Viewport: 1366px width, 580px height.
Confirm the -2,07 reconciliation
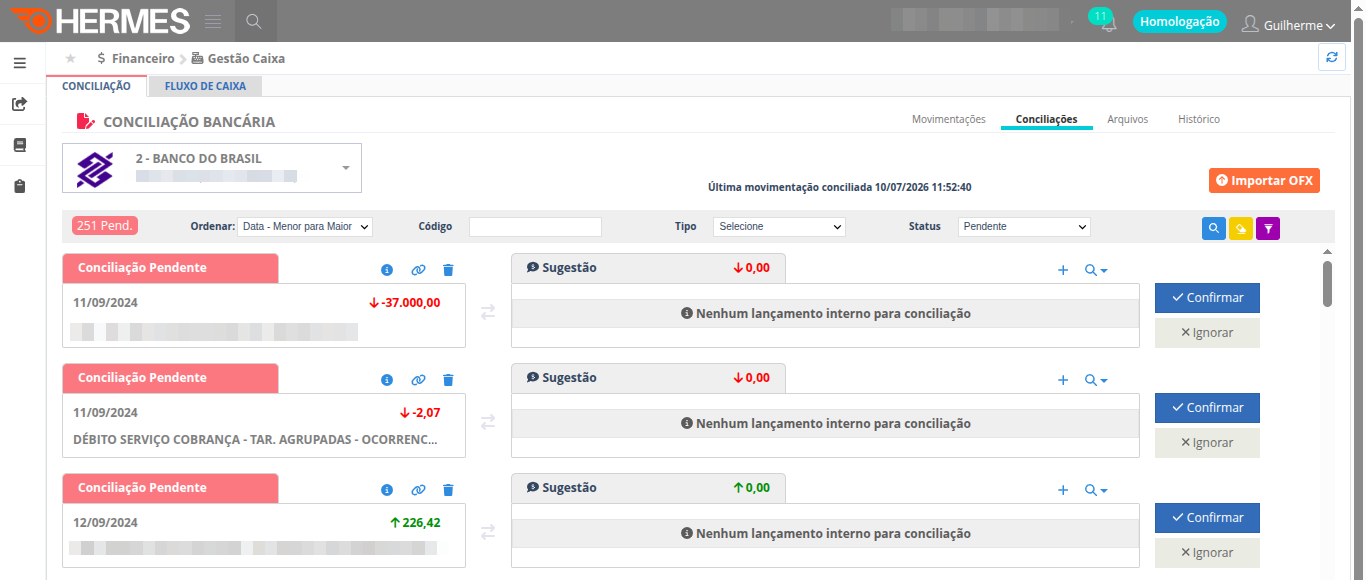click(x=1207, y=408)
